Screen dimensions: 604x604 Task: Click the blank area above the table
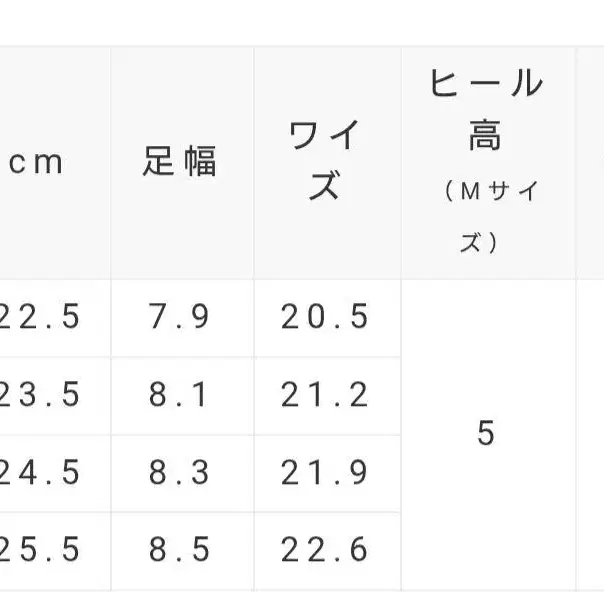(x=300, y=22)
